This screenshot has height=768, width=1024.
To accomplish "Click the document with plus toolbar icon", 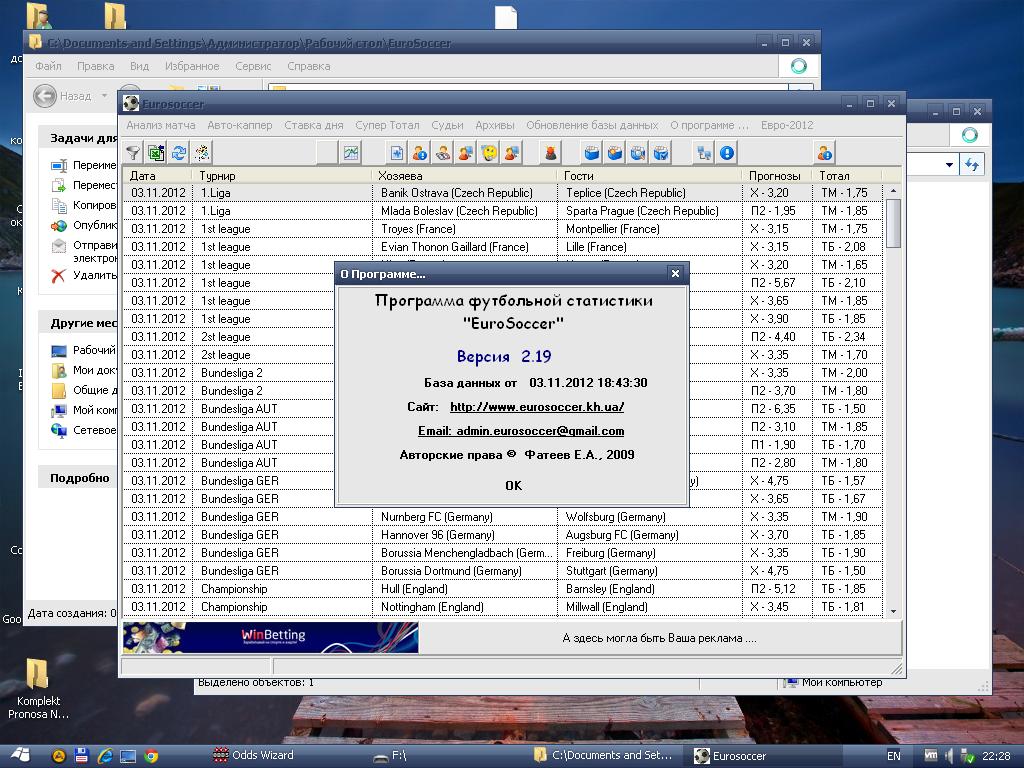I will click(x=396, y=153).
